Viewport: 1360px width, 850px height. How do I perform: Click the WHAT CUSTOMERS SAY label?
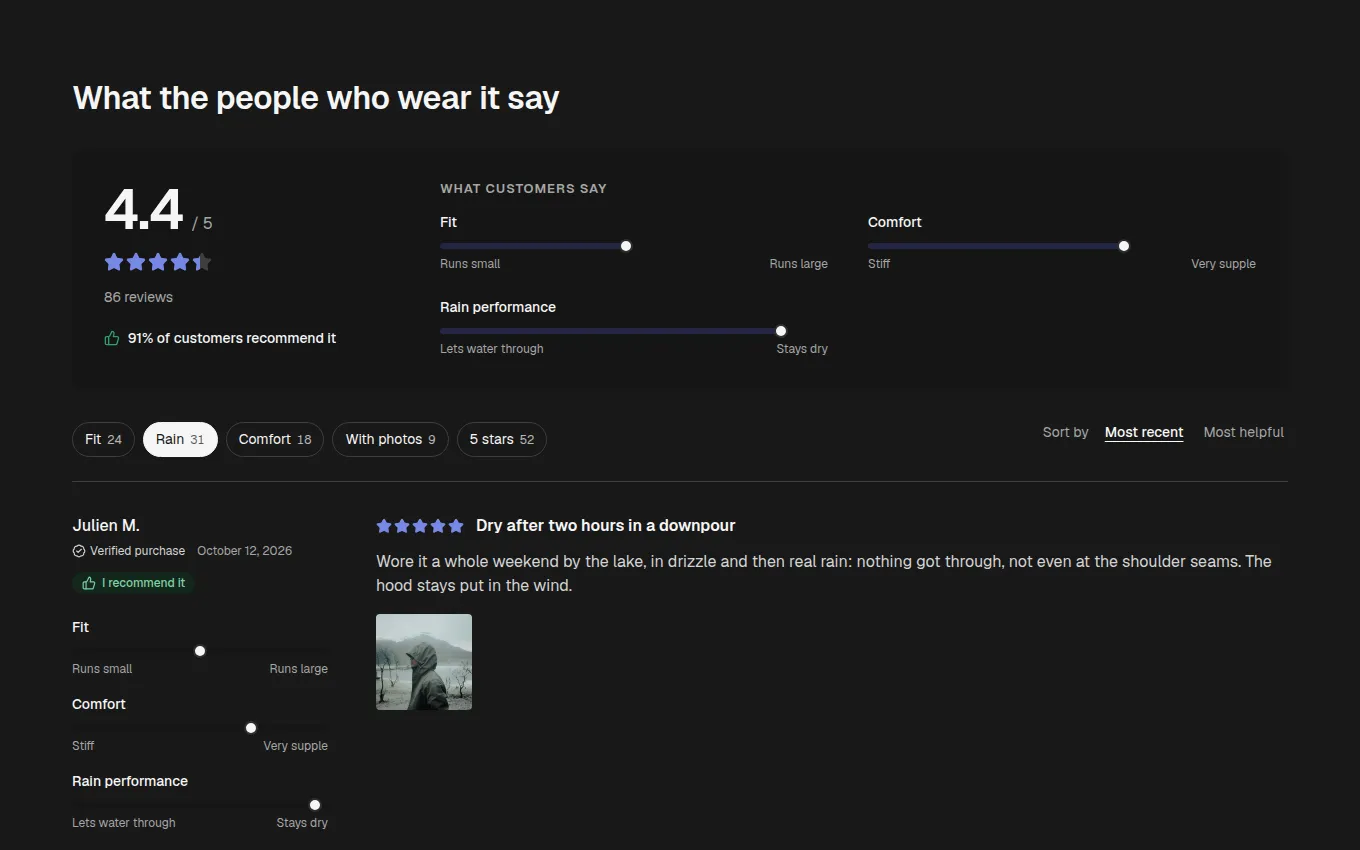click(523, 188)
